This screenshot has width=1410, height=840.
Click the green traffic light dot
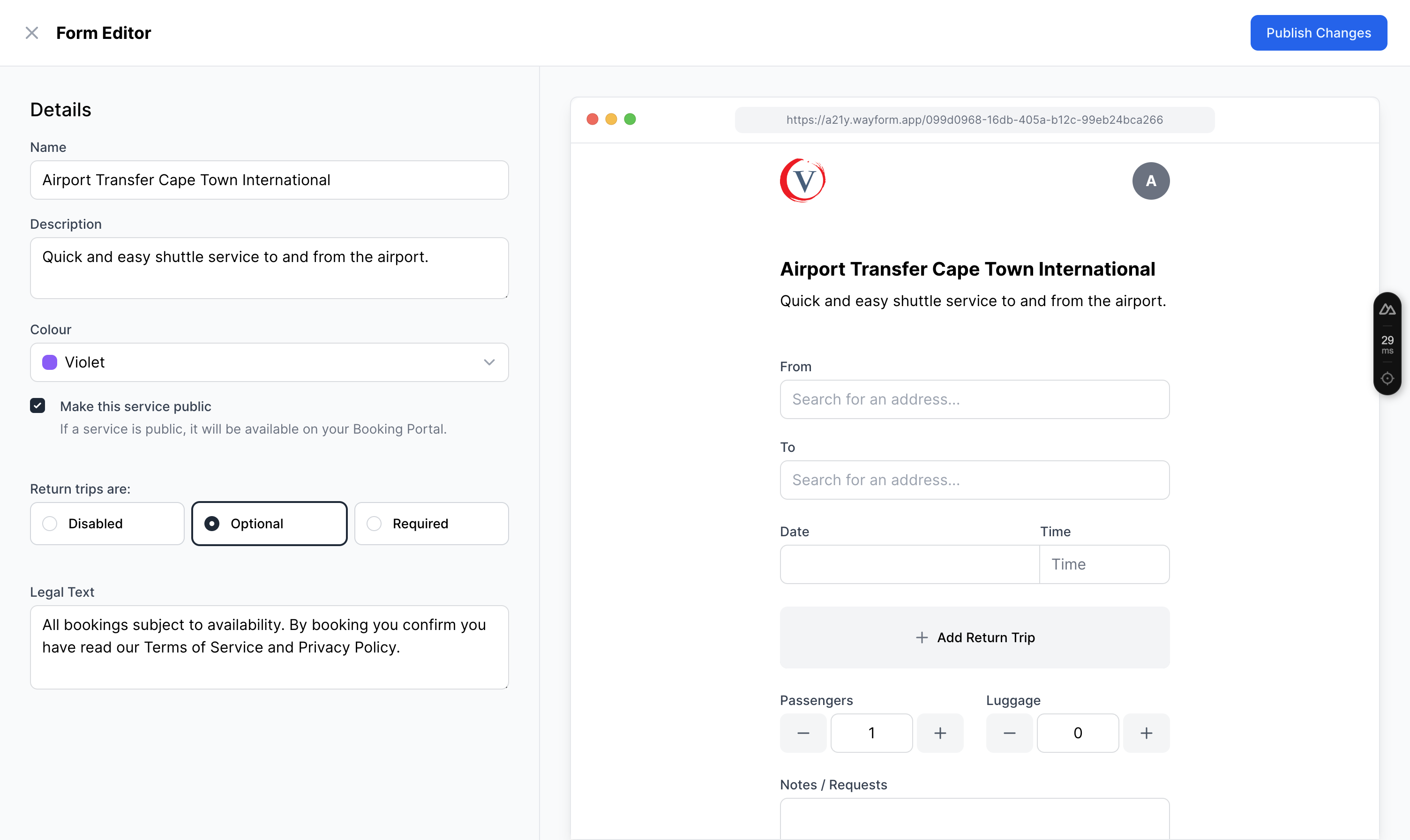click(630, 120)
